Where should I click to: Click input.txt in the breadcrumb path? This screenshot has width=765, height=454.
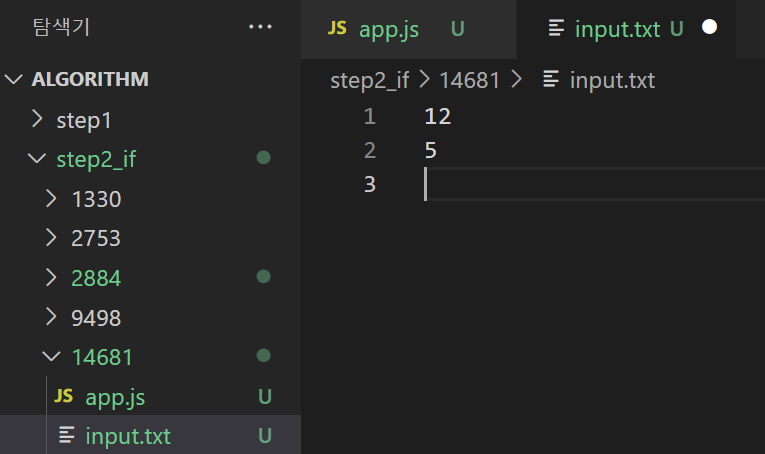(612, 80)
